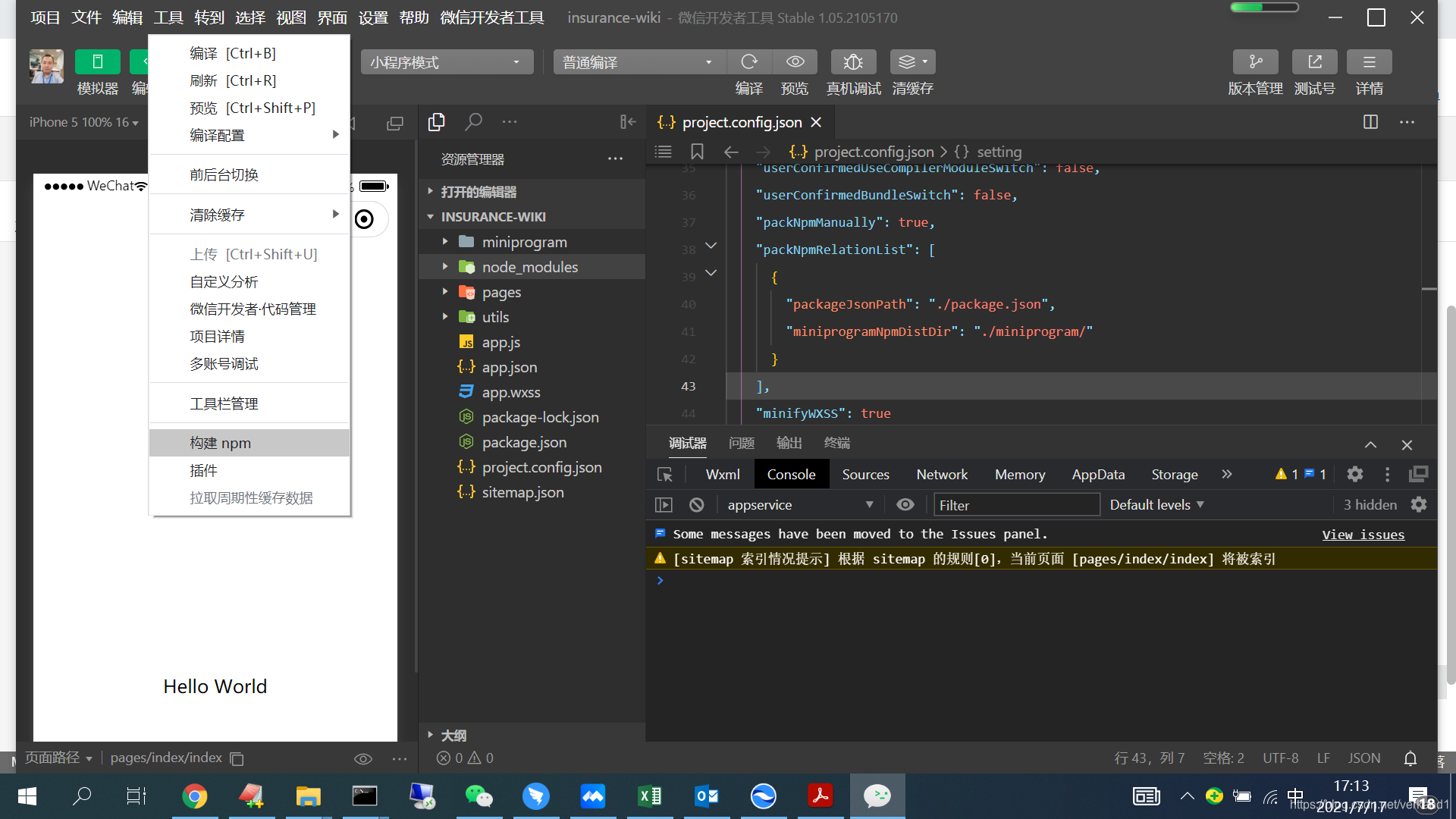
Task: Close the project.config.json editor tab
Action: click(x=816, y=122)
